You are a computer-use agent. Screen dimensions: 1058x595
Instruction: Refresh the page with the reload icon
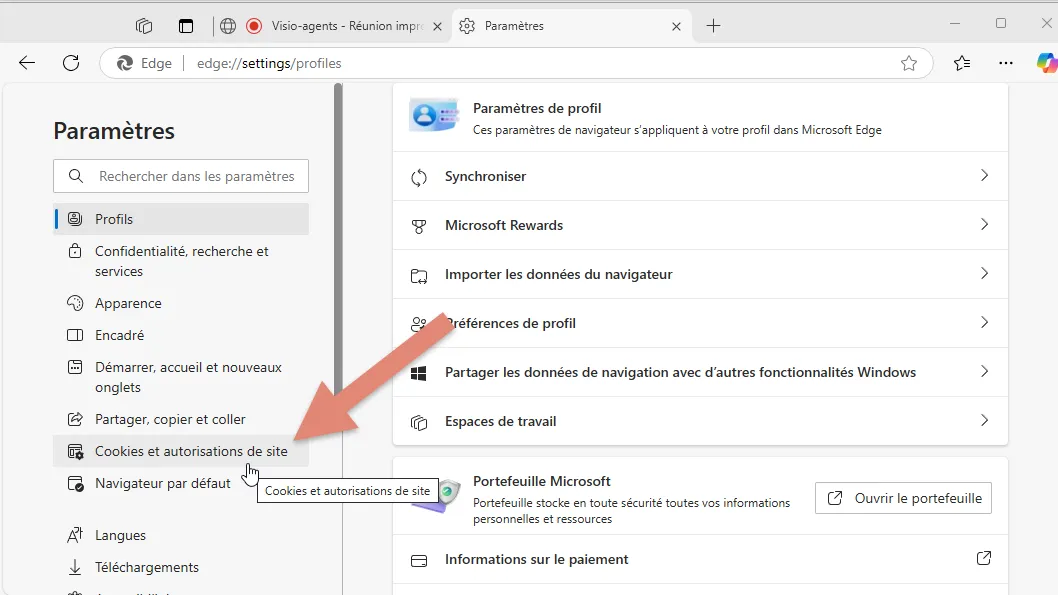(71, 63)
